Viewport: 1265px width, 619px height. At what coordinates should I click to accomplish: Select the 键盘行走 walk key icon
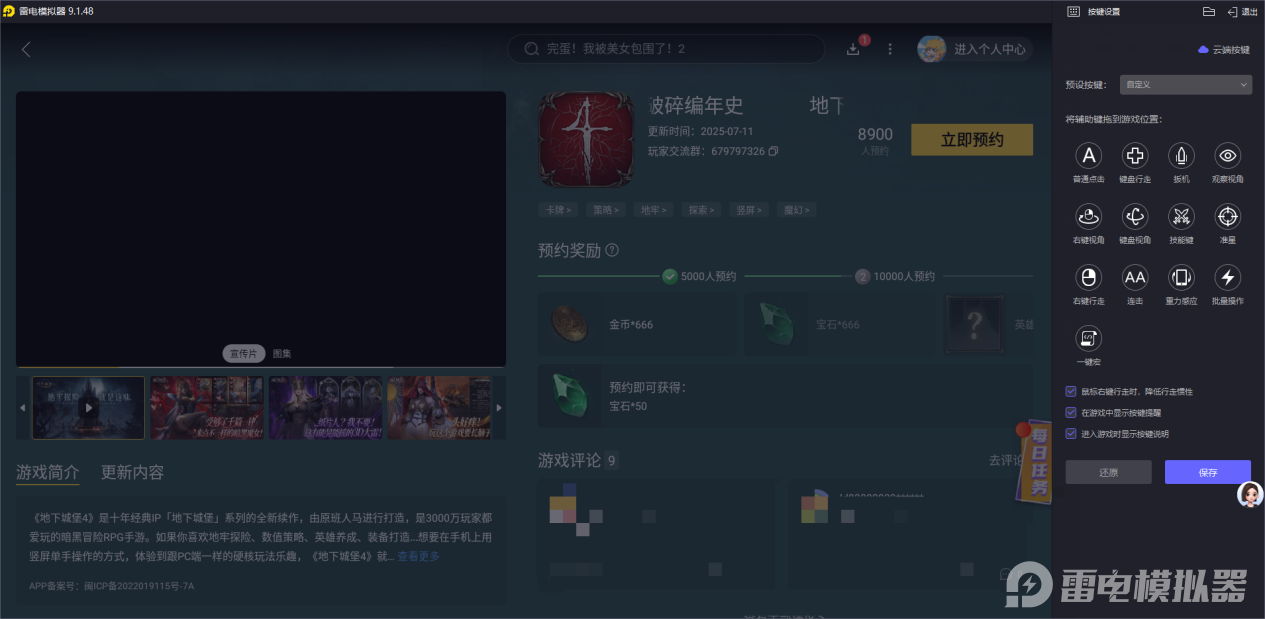pos(1134,155)
